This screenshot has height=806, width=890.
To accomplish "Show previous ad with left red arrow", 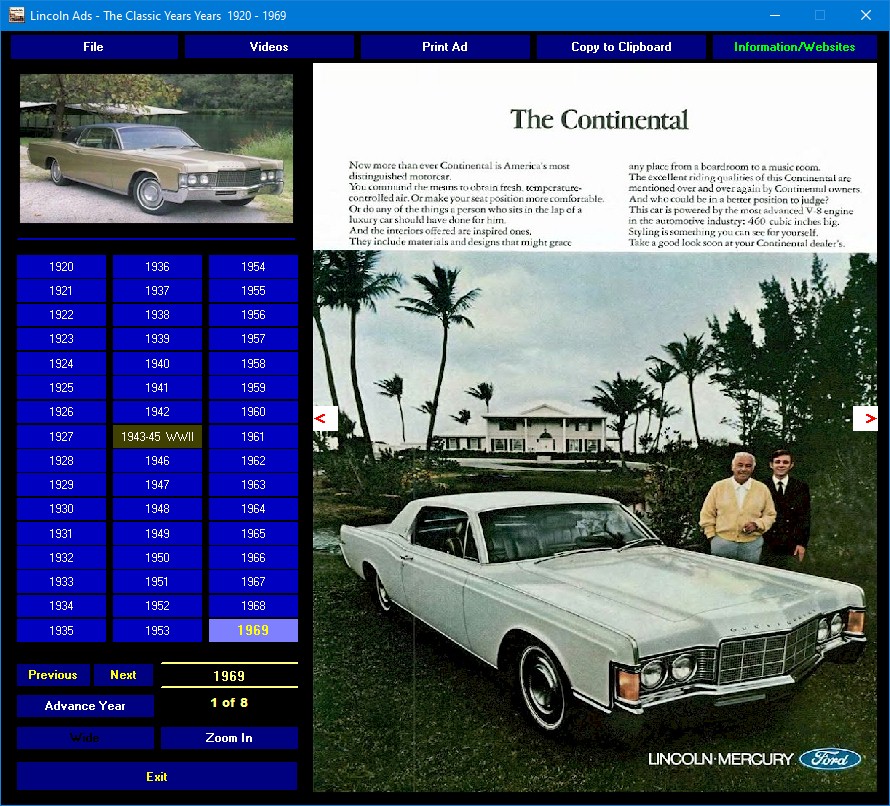I will 326,418.
